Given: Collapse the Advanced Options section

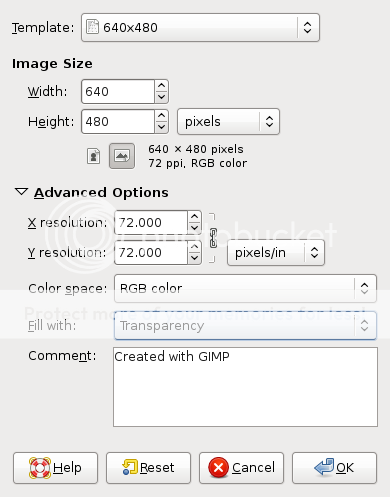Looking at the screenshot, I should point(21,192).
